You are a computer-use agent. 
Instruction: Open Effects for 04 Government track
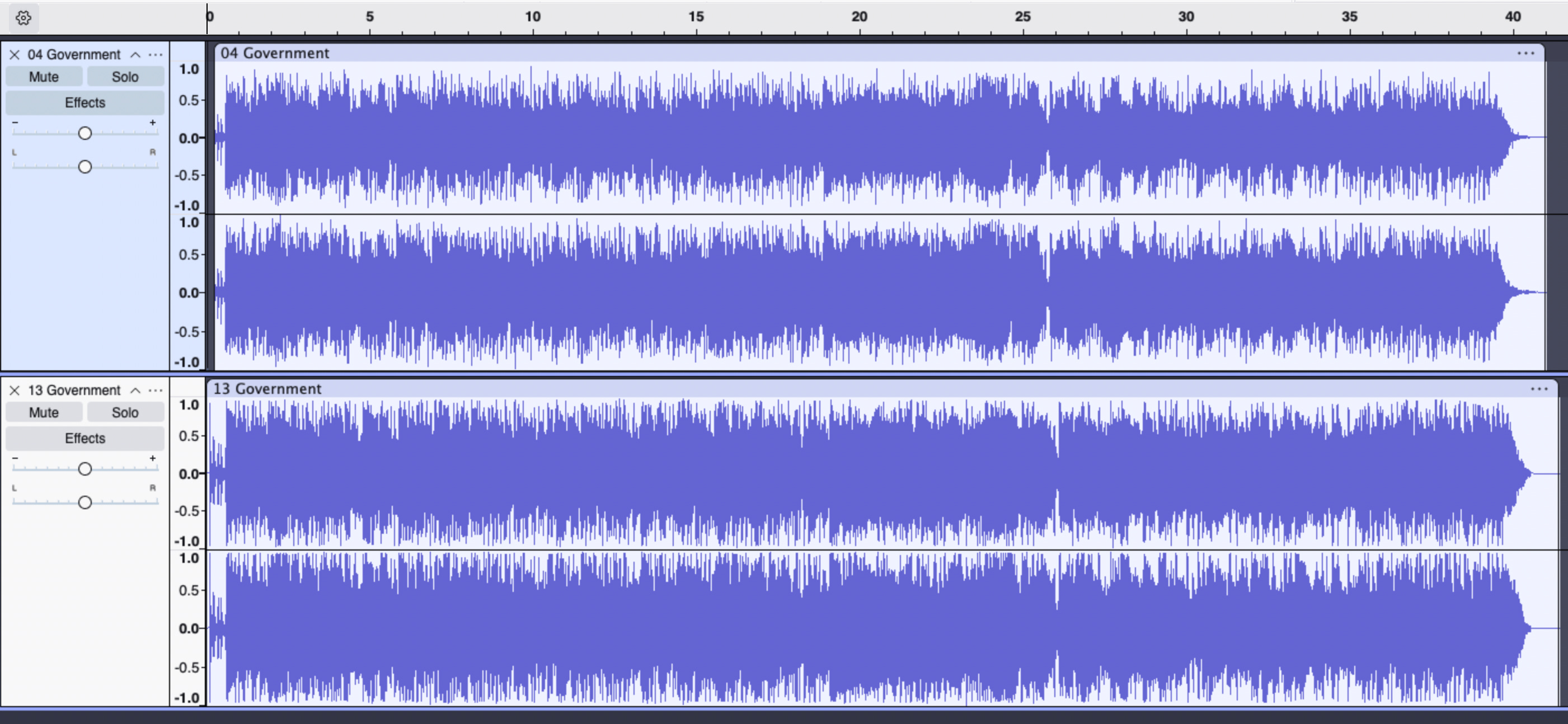pyautogui.click(x=84, y=103)
